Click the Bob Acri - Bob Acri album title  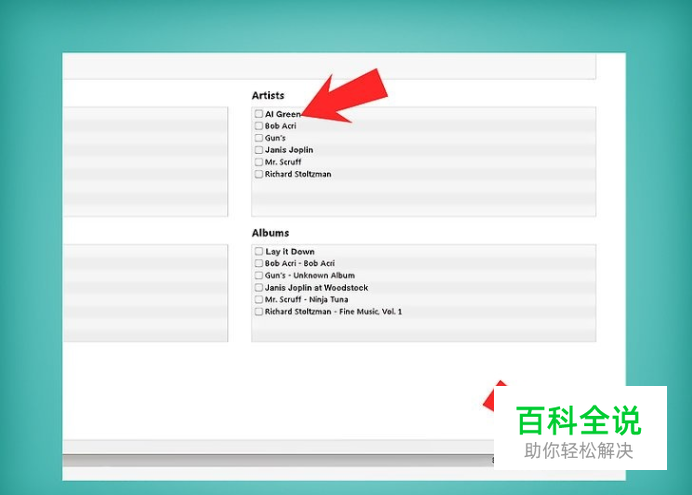point(300,263)
